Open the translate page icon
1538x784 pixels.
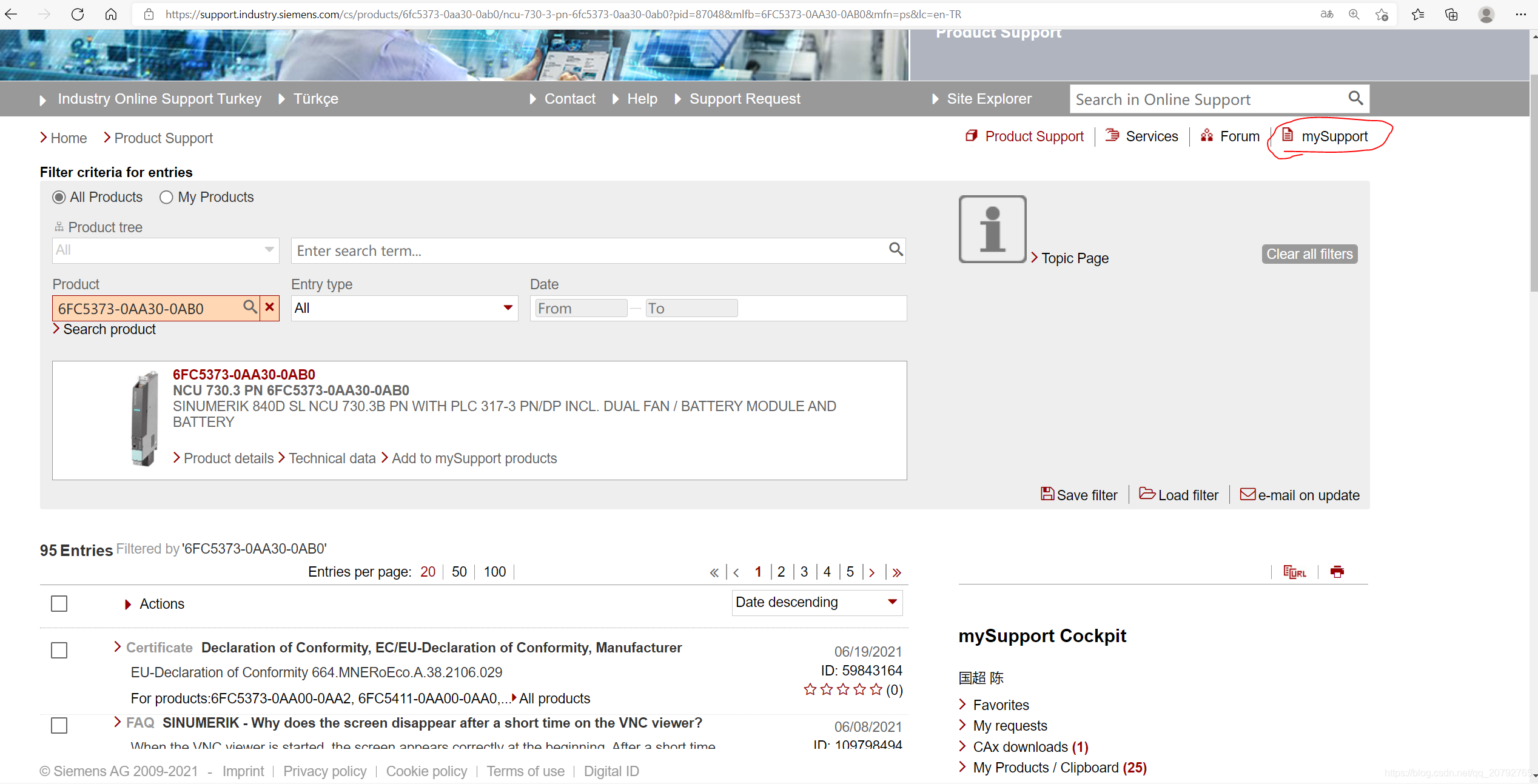1327,15
